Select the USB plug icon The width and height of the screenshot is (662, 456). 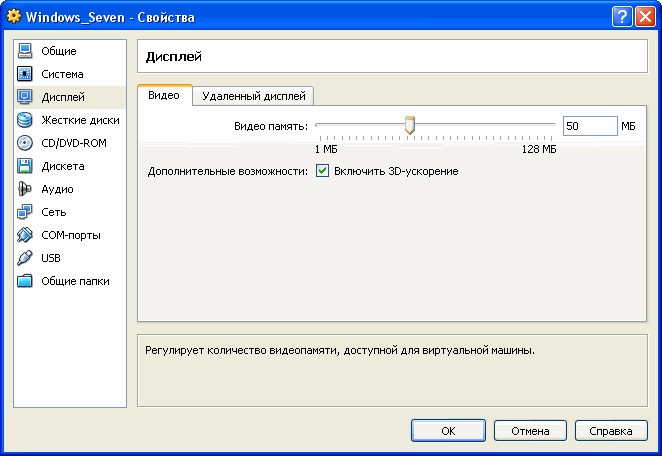click(25, 258)
